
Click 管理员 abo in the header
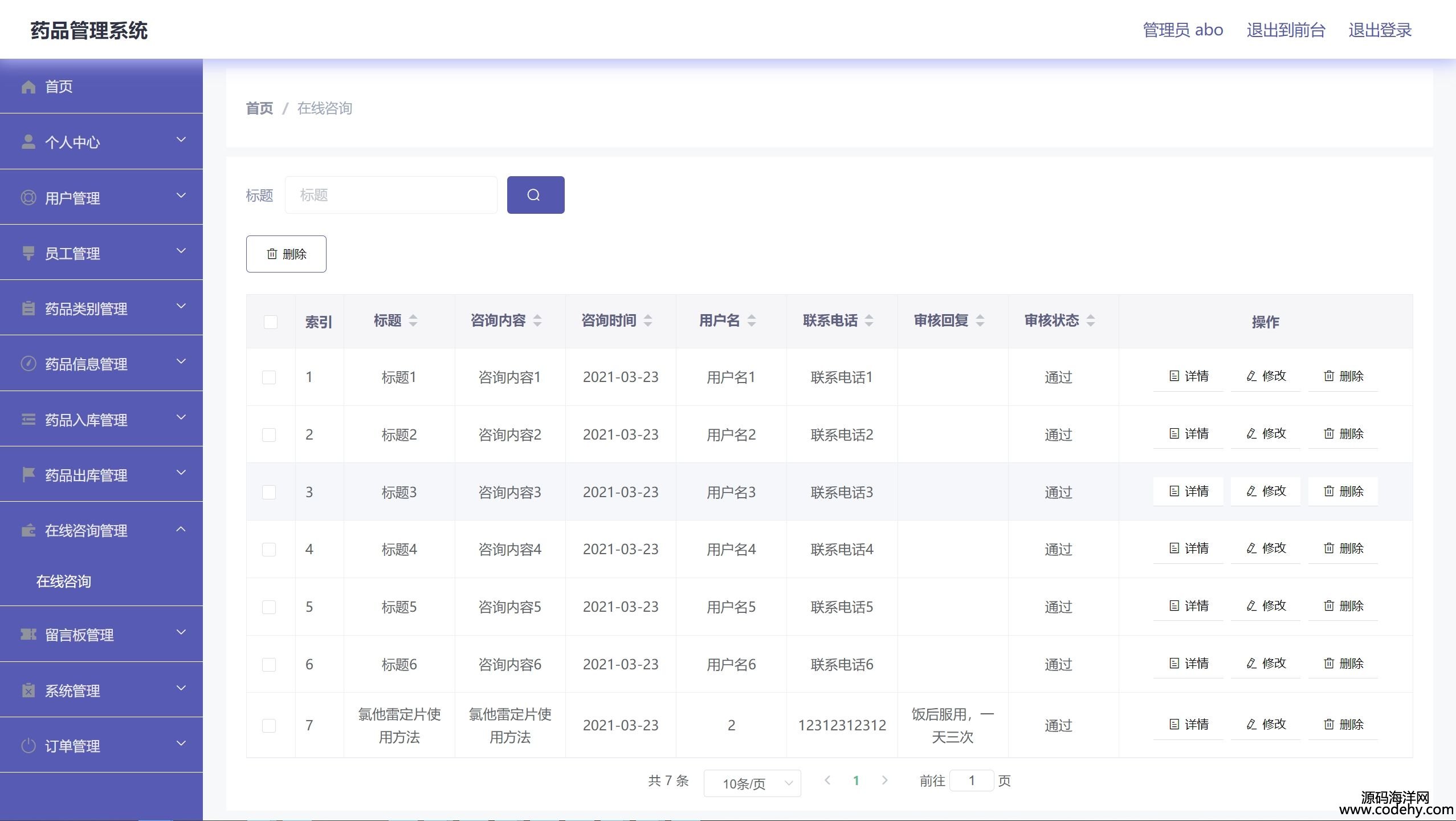[x=1183, y=30]
